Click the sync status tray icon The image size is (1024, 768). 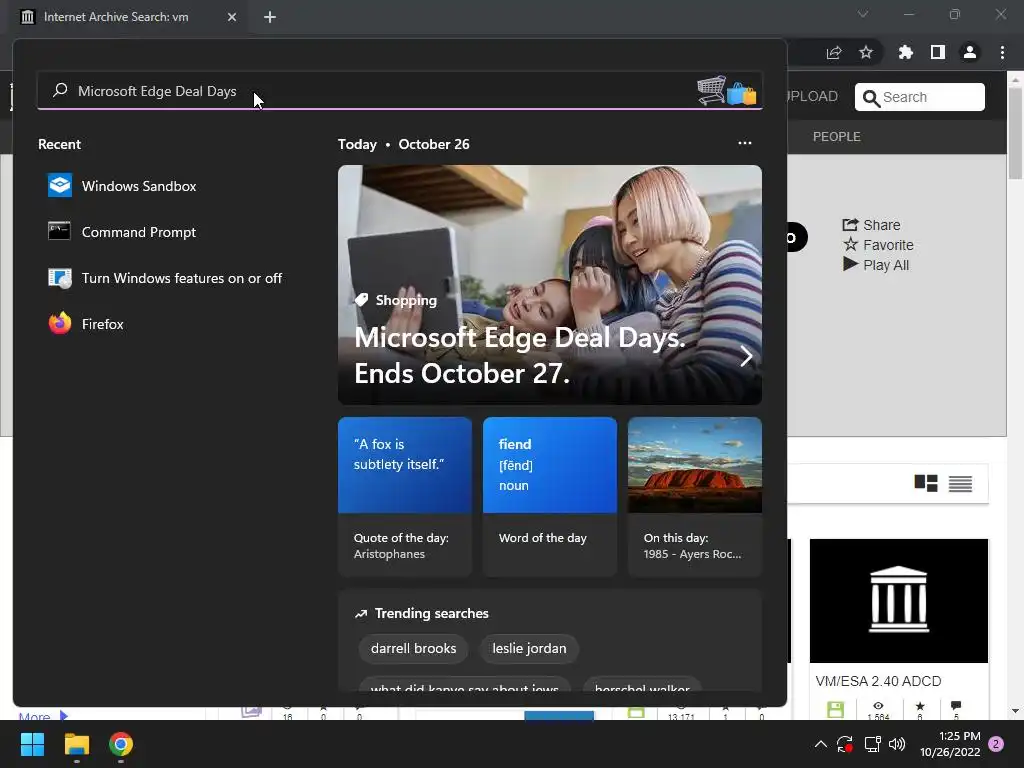coord(845,744)
